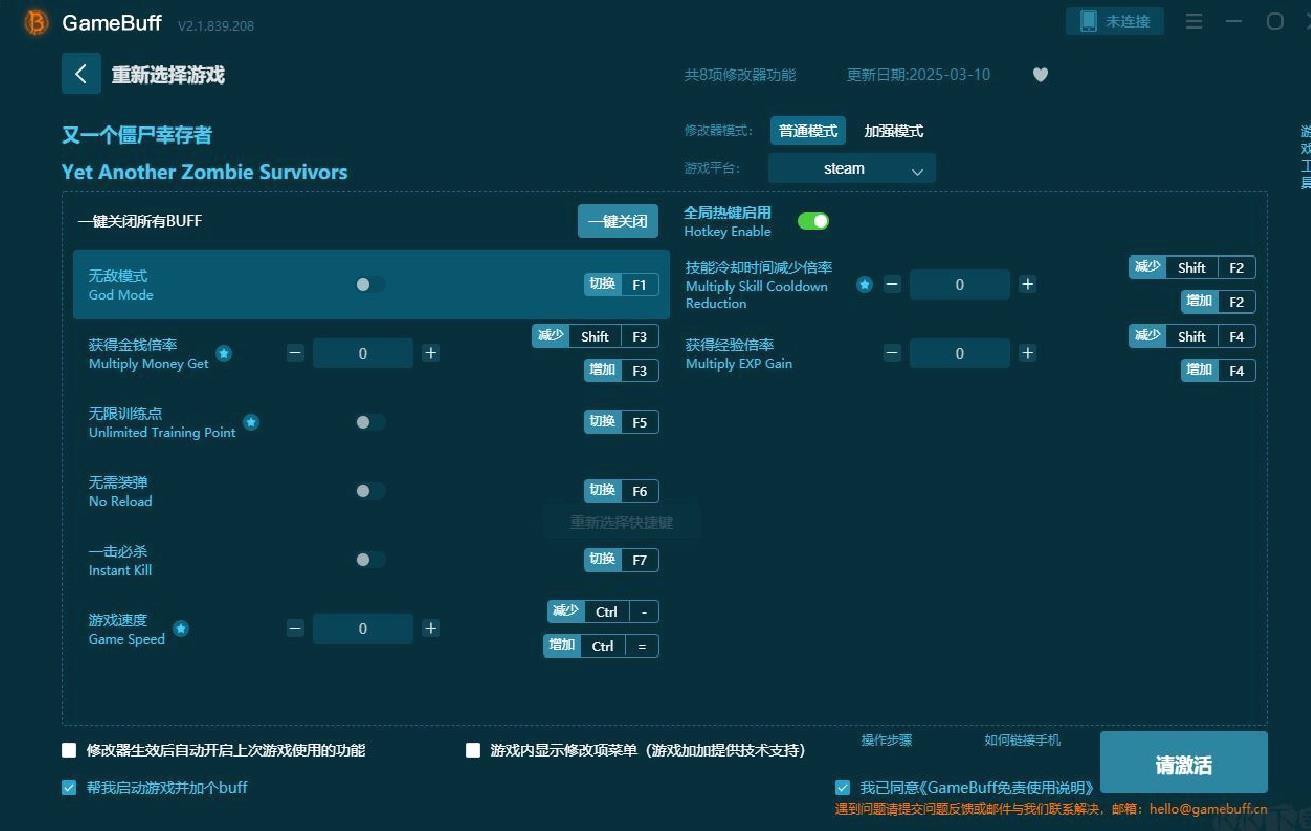Open the steam platform dropdown
This screenshot has height=831, width=1311.
pyautogui.click(x=852, y=168)
